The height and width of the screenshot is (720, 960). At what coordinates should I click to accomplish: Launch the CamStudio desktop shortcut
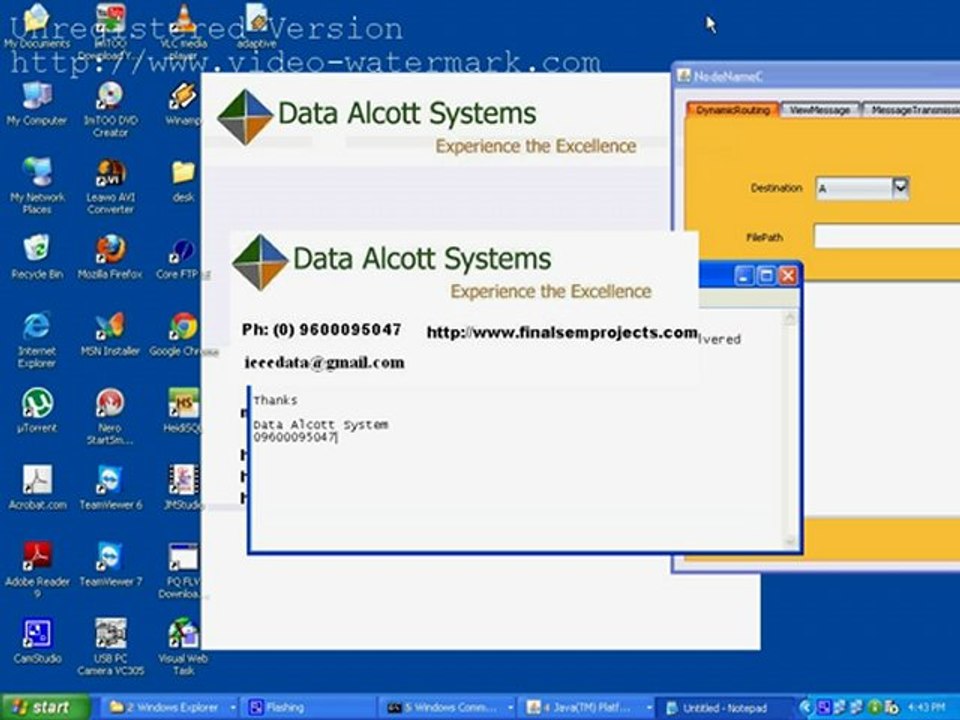(37, 642)
